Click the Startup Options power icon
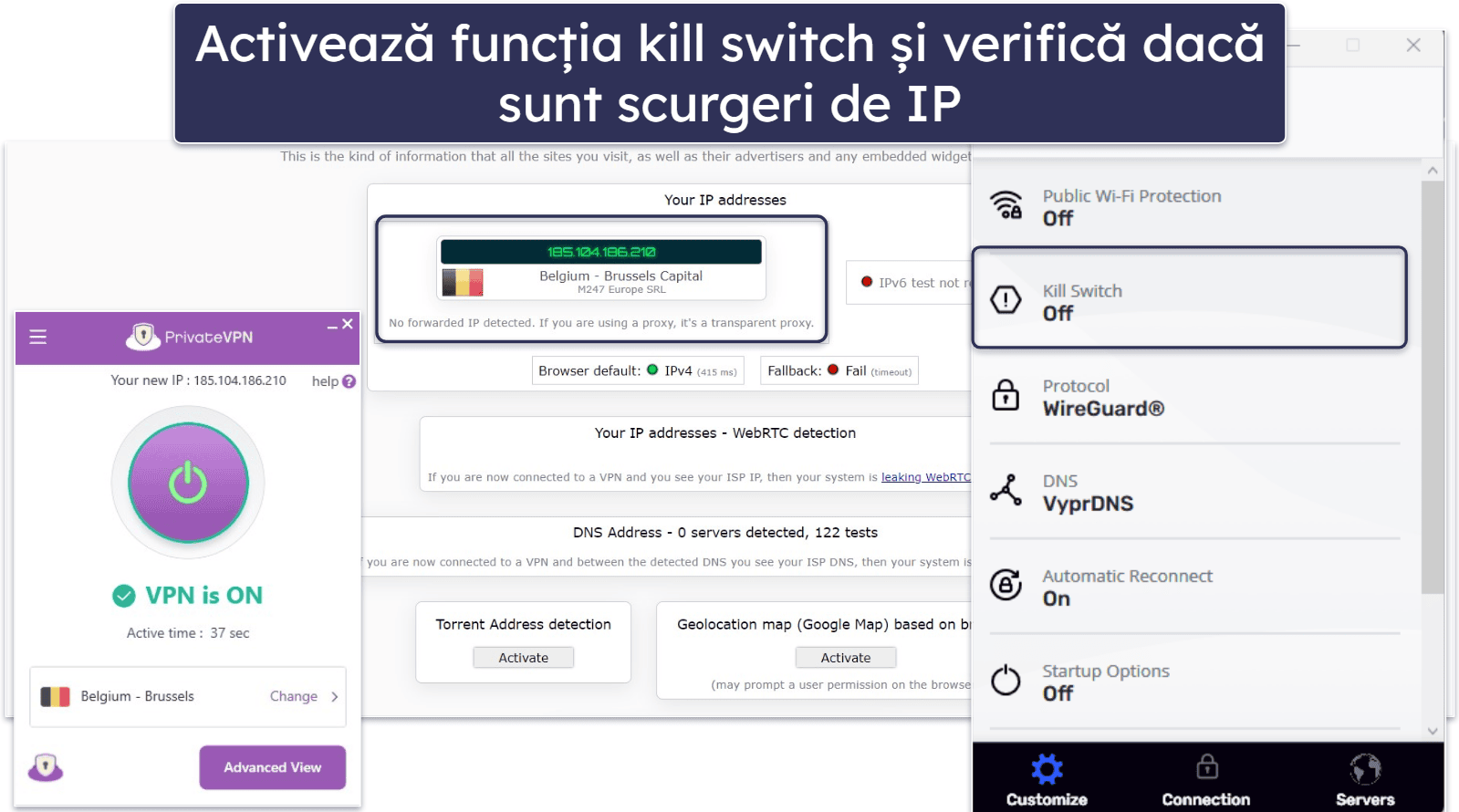1459x812 pixels. (1006, 680)
